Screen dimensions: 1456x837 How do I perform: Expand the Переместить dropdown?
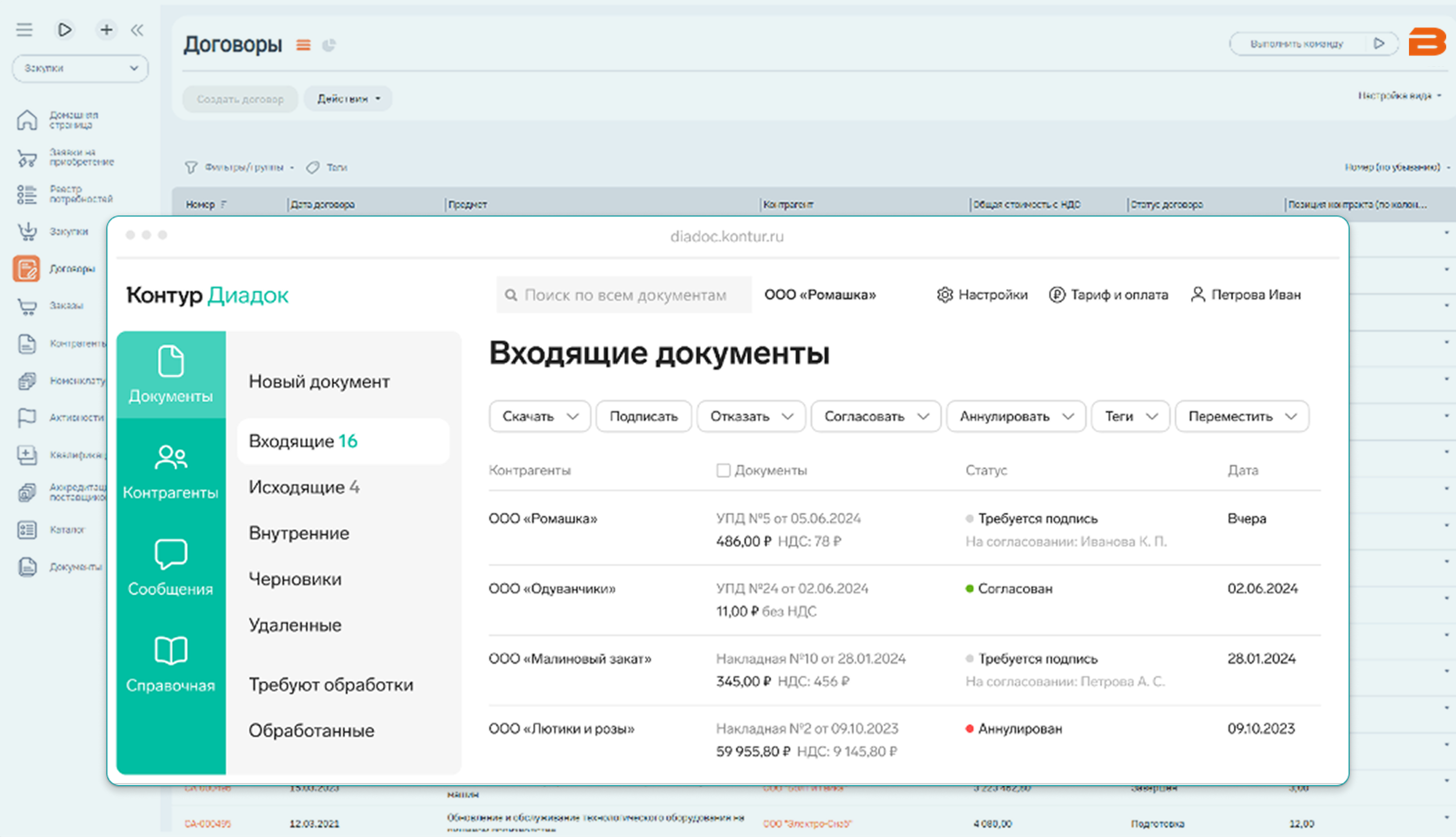coord(1242,416)
